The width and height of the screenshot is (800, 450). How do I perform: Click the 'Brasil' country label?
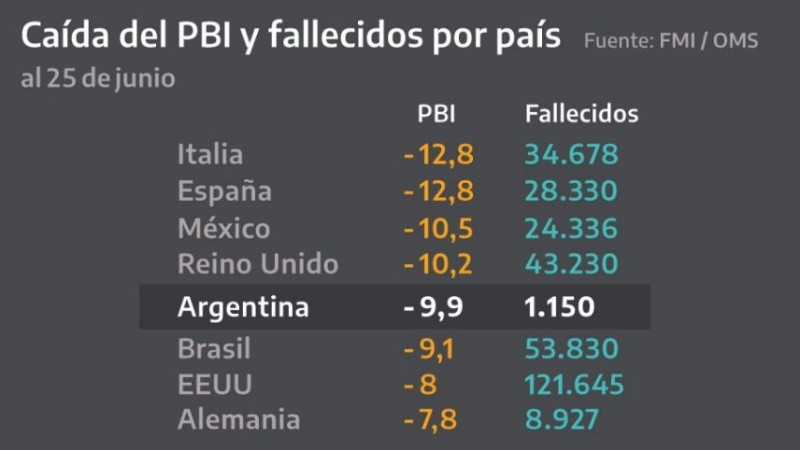click(214, 349)
